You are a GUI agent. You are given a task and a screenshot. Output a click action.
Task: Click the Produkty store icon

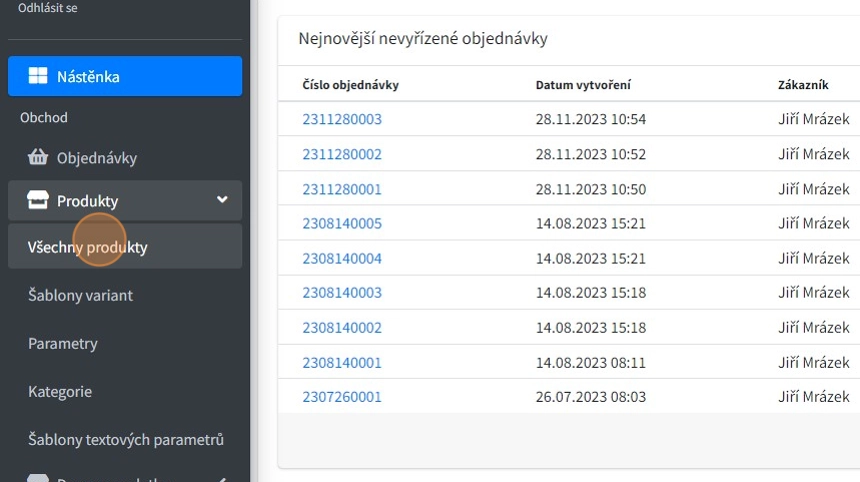click(38, 201)
